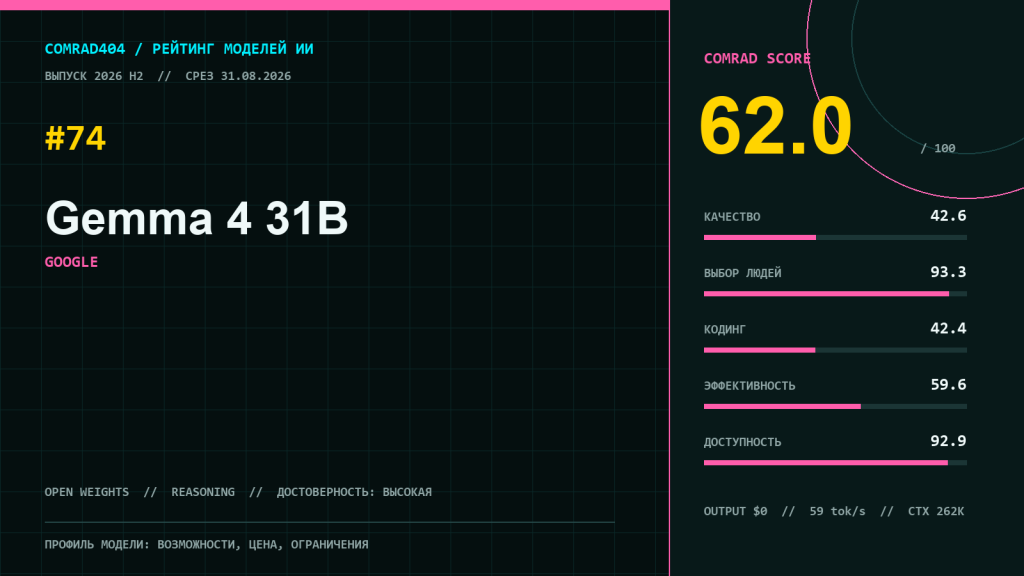This screenshot has width=1024, height=576.
Task: Click the COMRAD404 / РЕЙТИНГ МОДЕЛЕЙ ИИ header
Action: pyautogui.click(x=179, y=49)
